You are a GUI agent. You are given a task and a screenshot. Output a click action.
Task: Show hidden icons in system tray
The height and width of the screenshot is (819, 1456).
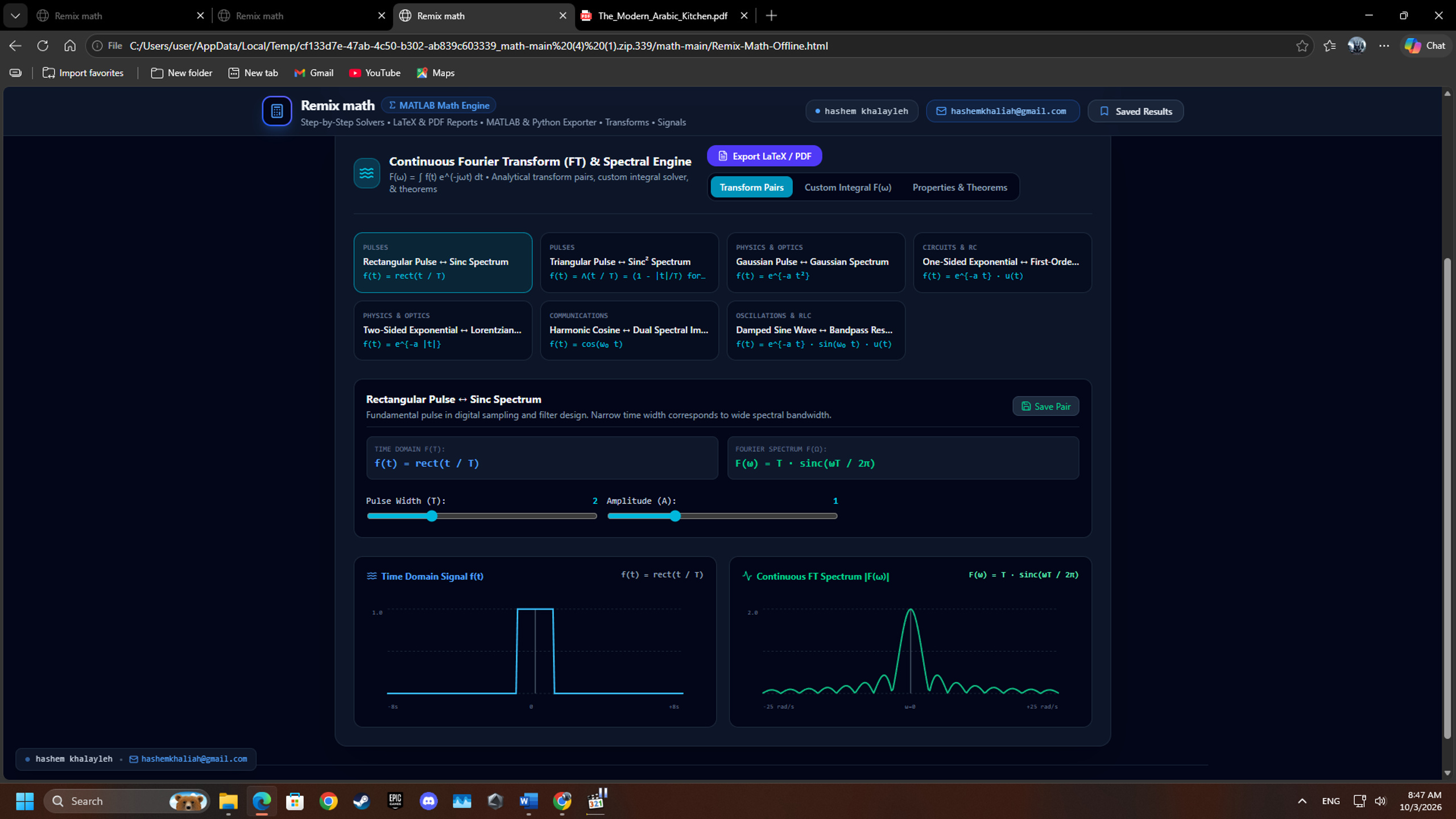click(x=1302, y=801)
